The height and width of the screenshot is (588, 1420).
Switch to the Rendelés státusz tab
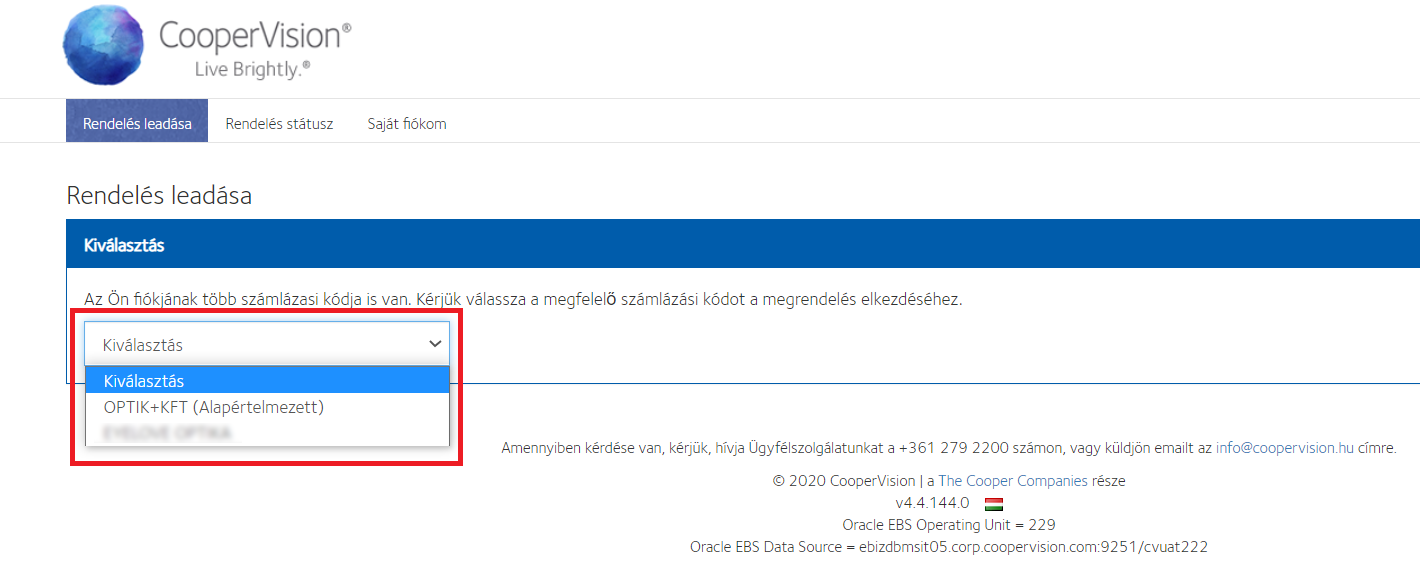click(x=279, y=124)
